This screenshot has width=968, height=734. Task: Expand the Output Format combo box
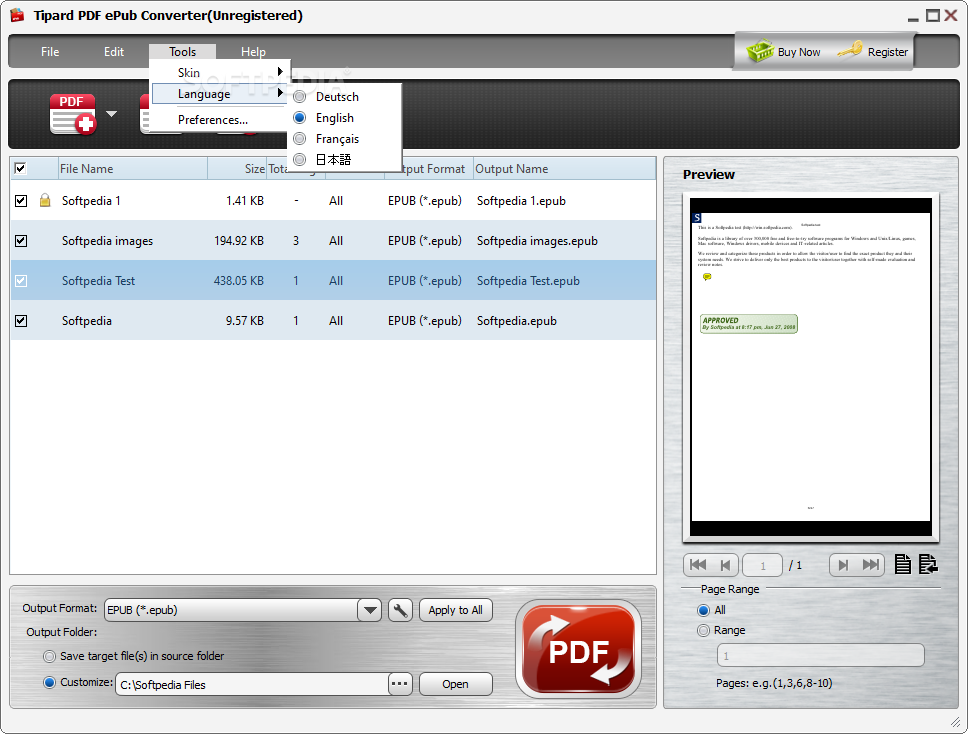(370, 611)
